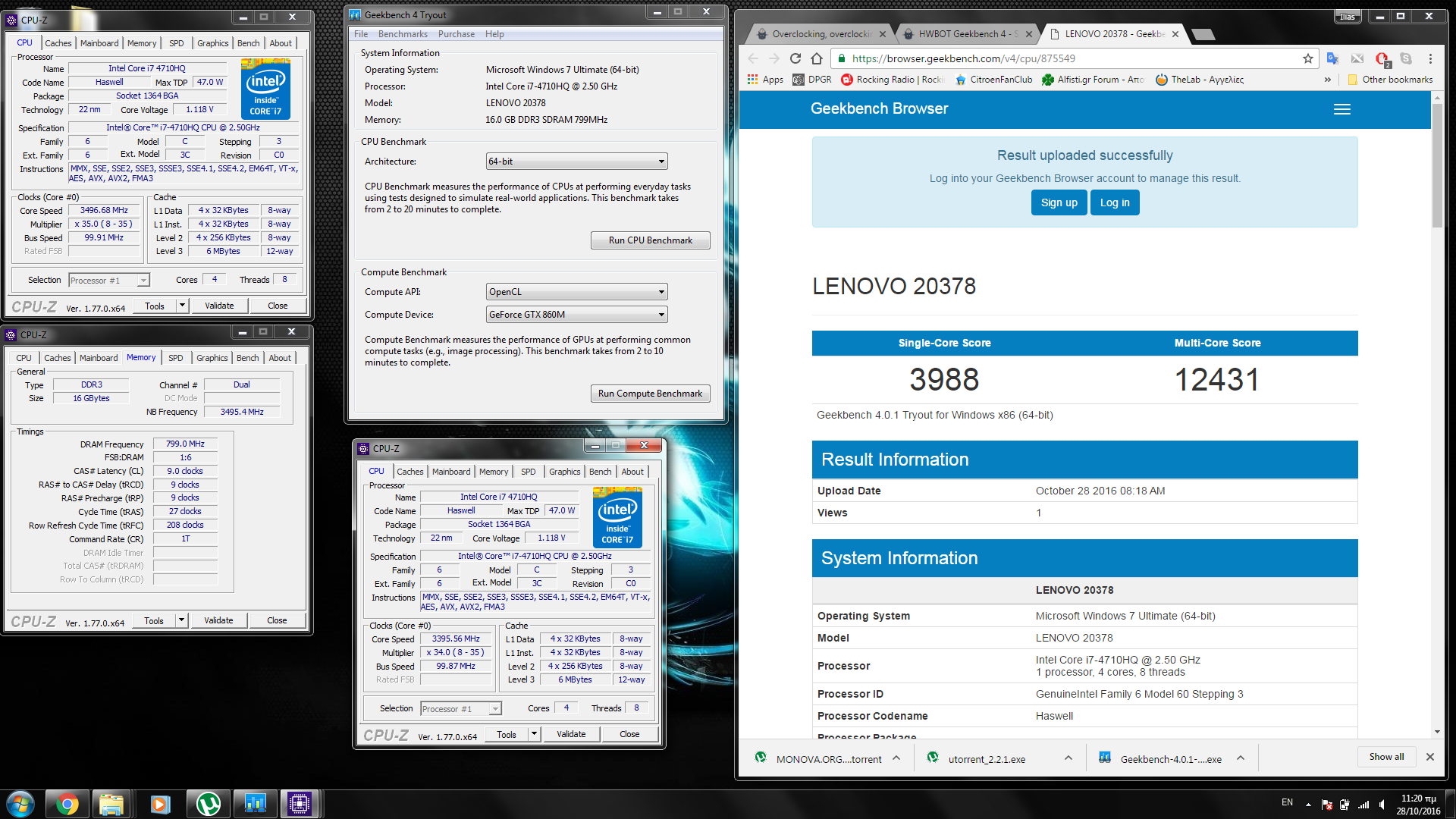Switch to SPD tab in CPU-Z Memory window
The image size is (1456, 819).
[x=175, y=358]
